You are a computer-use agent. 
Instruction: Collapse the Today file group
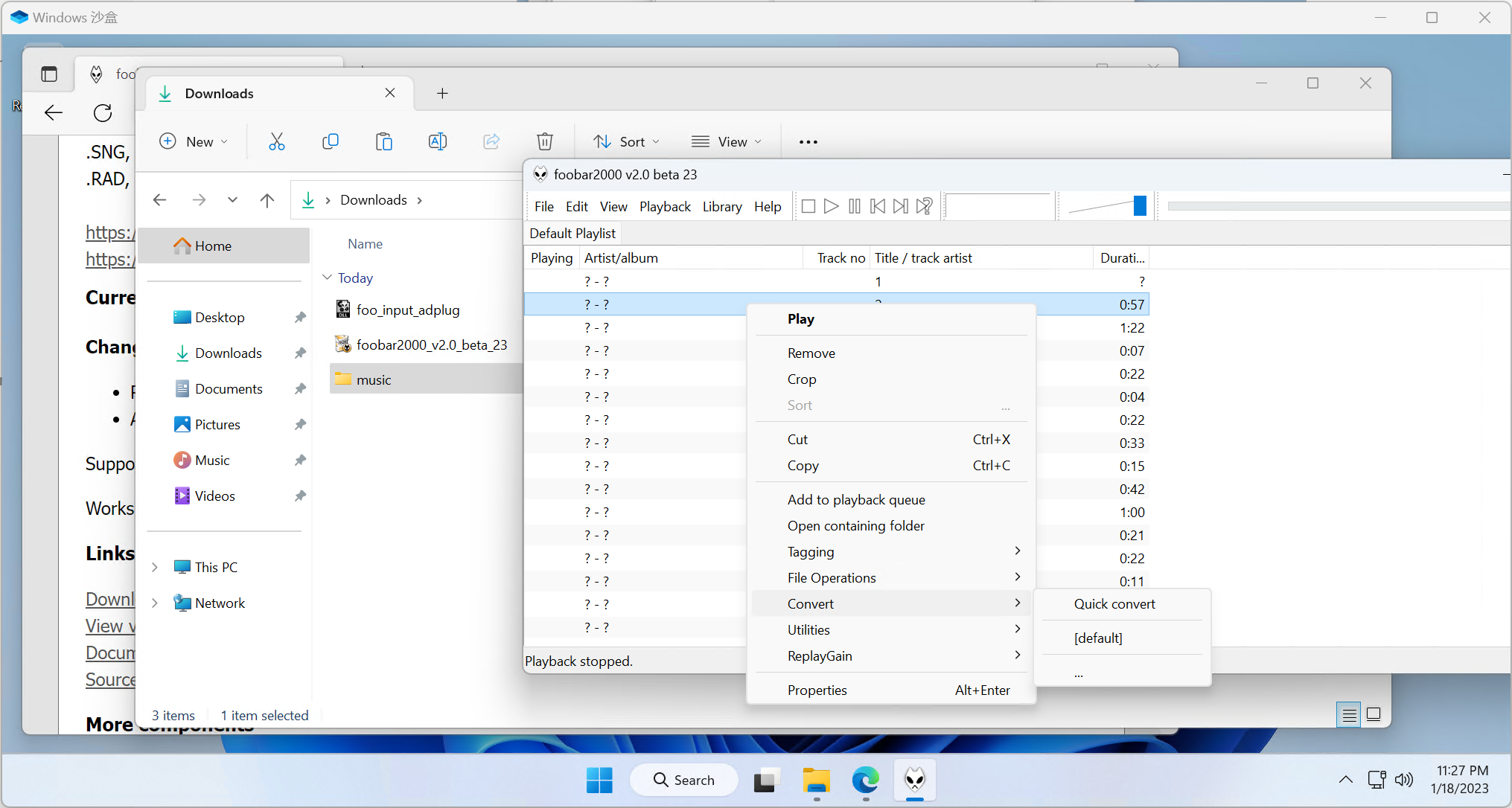point(327,278)
